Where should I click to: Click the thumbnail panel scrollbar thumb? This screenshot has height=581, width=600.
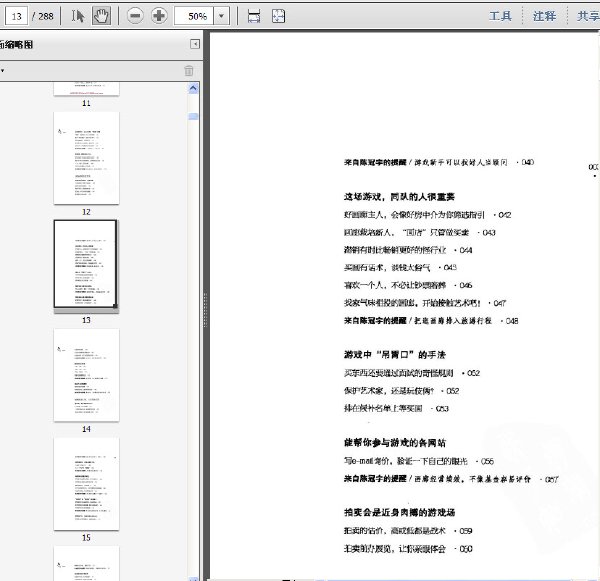(x=193, y=116)
